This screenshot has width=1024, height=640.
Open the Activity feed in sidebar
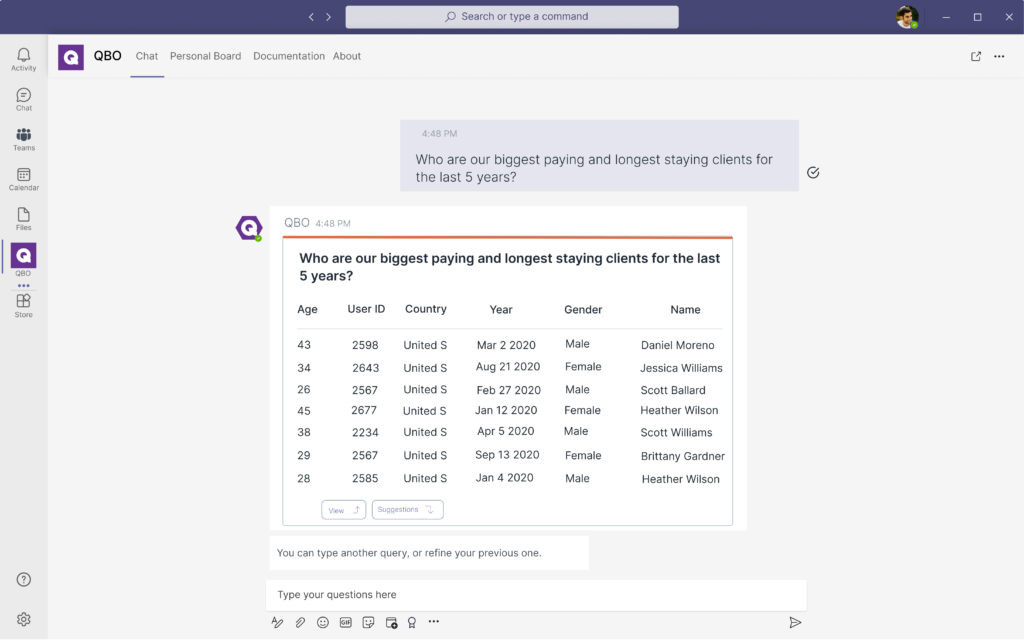pyautogui.click(x=24, y=59)
